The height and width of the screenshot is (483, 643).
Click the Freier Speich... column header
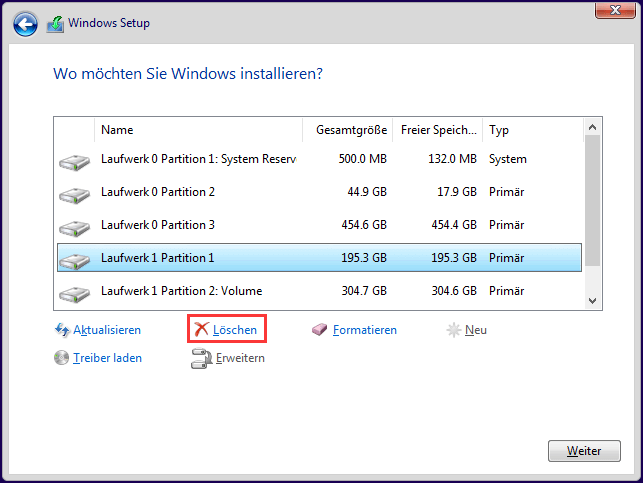pyautogui.click(x=438, y=130)
